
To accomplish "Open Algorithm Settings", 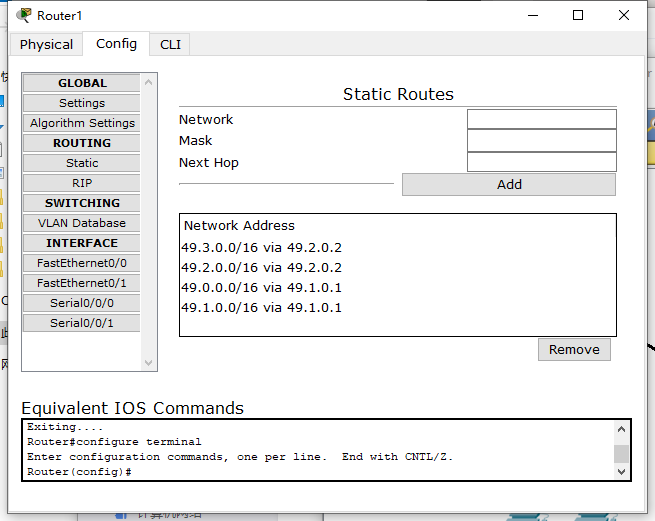I will tap(82, 123).
